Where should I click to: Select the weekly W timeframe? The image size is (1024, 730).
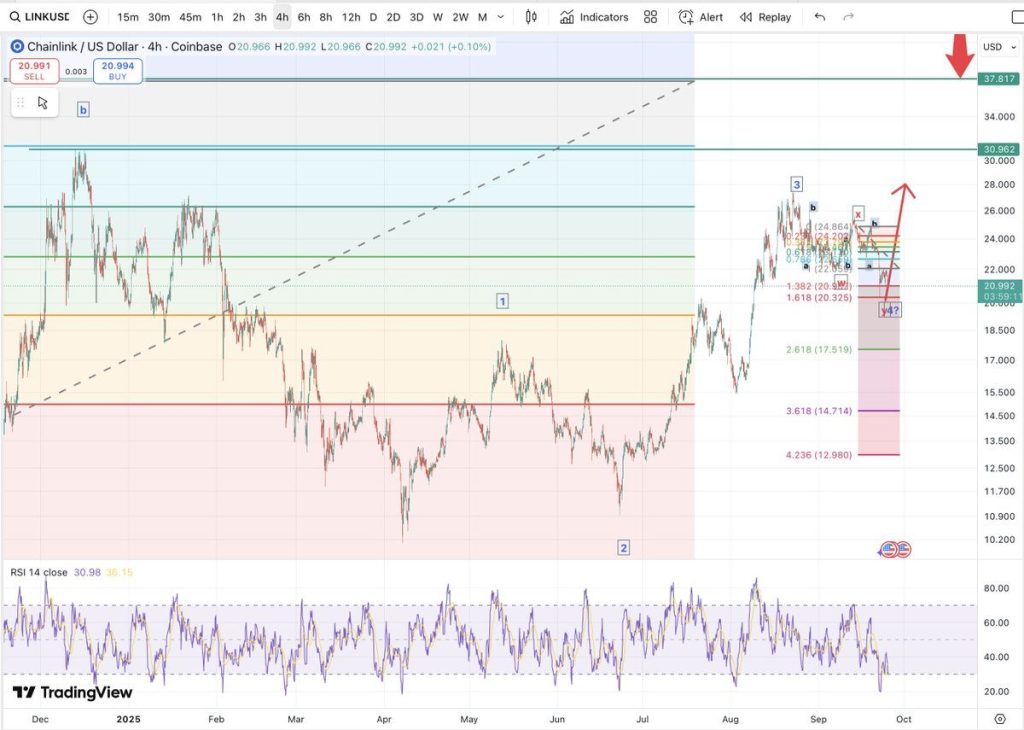437,17
